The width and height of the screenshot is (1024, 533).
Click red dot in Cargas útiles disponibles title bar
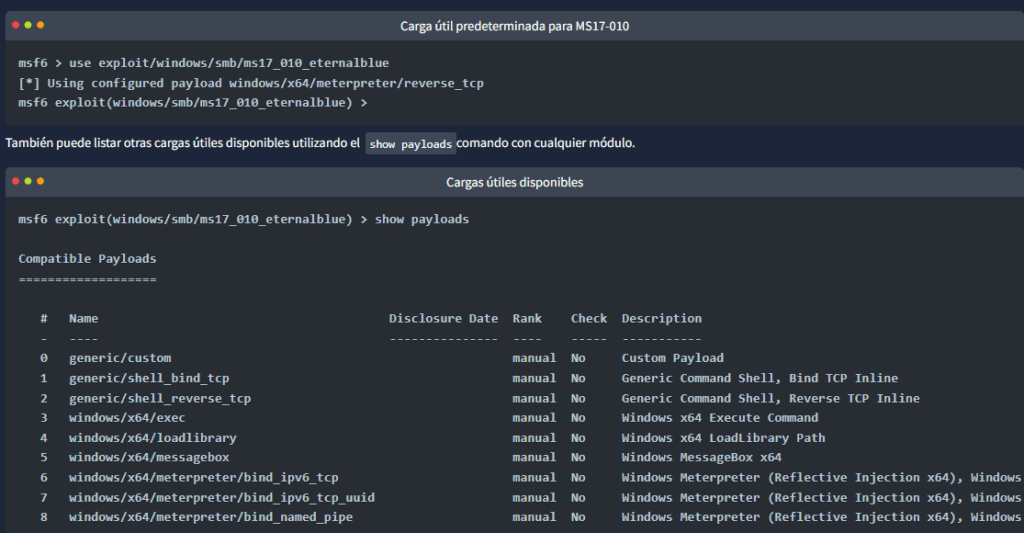16,181
